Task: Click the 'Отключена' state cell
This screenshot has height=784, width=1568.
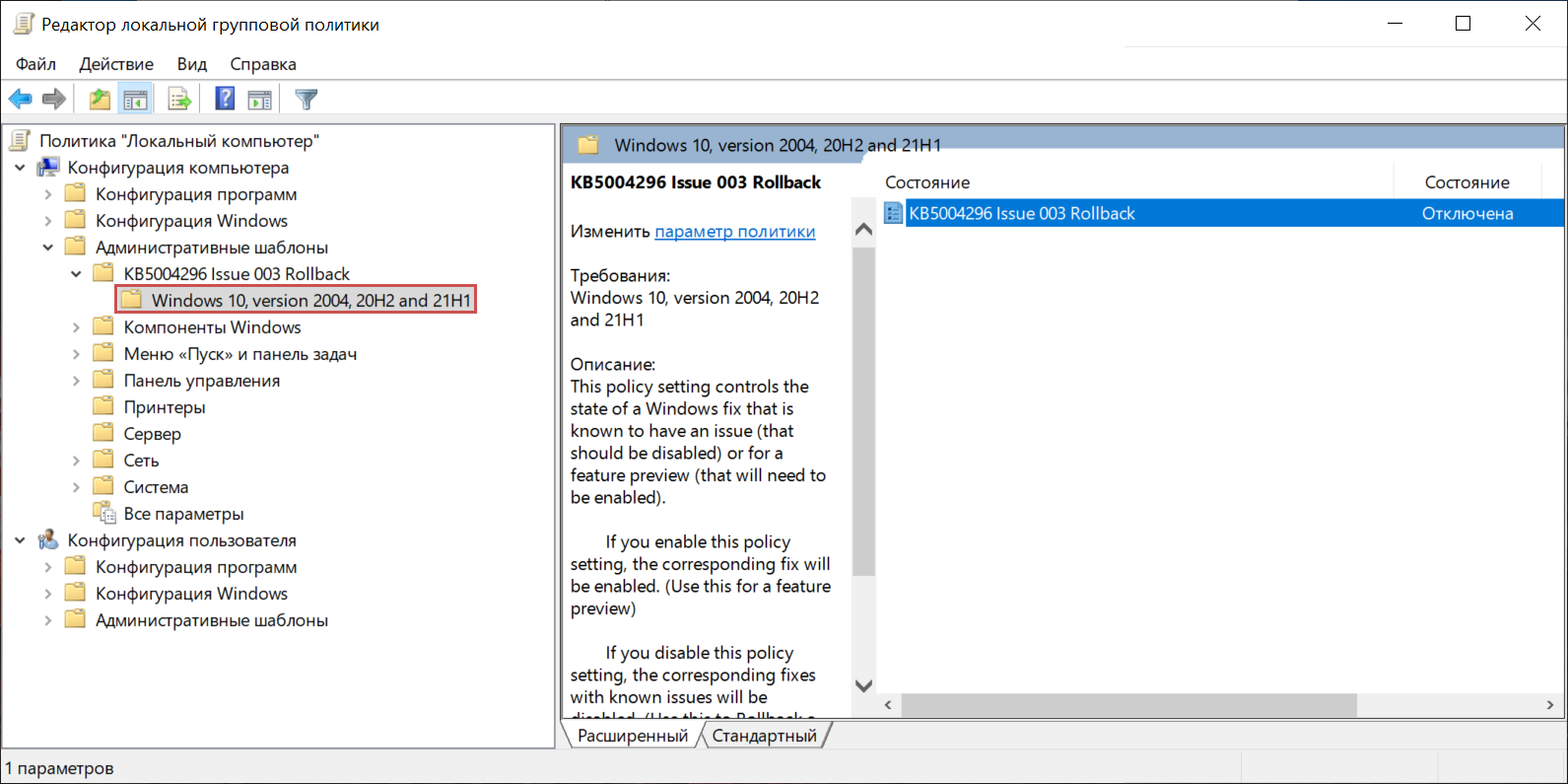Action: (1466, 213)
